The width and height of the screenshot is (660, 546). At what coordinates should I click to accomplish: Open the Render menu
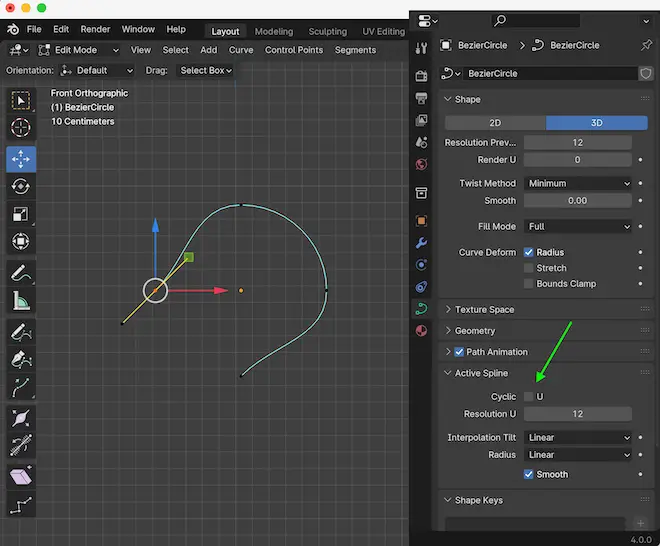(95, 30)
